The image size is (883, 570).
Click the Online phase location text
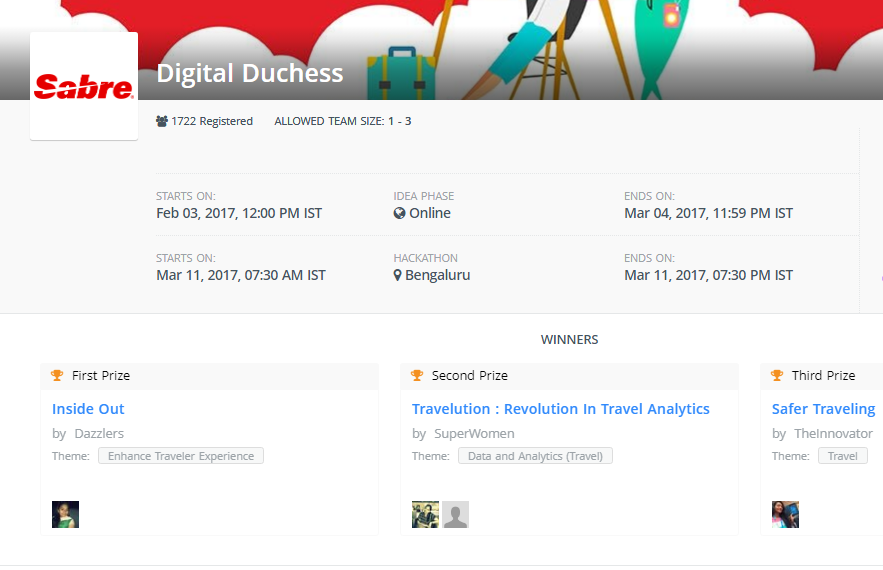point(430,213)
